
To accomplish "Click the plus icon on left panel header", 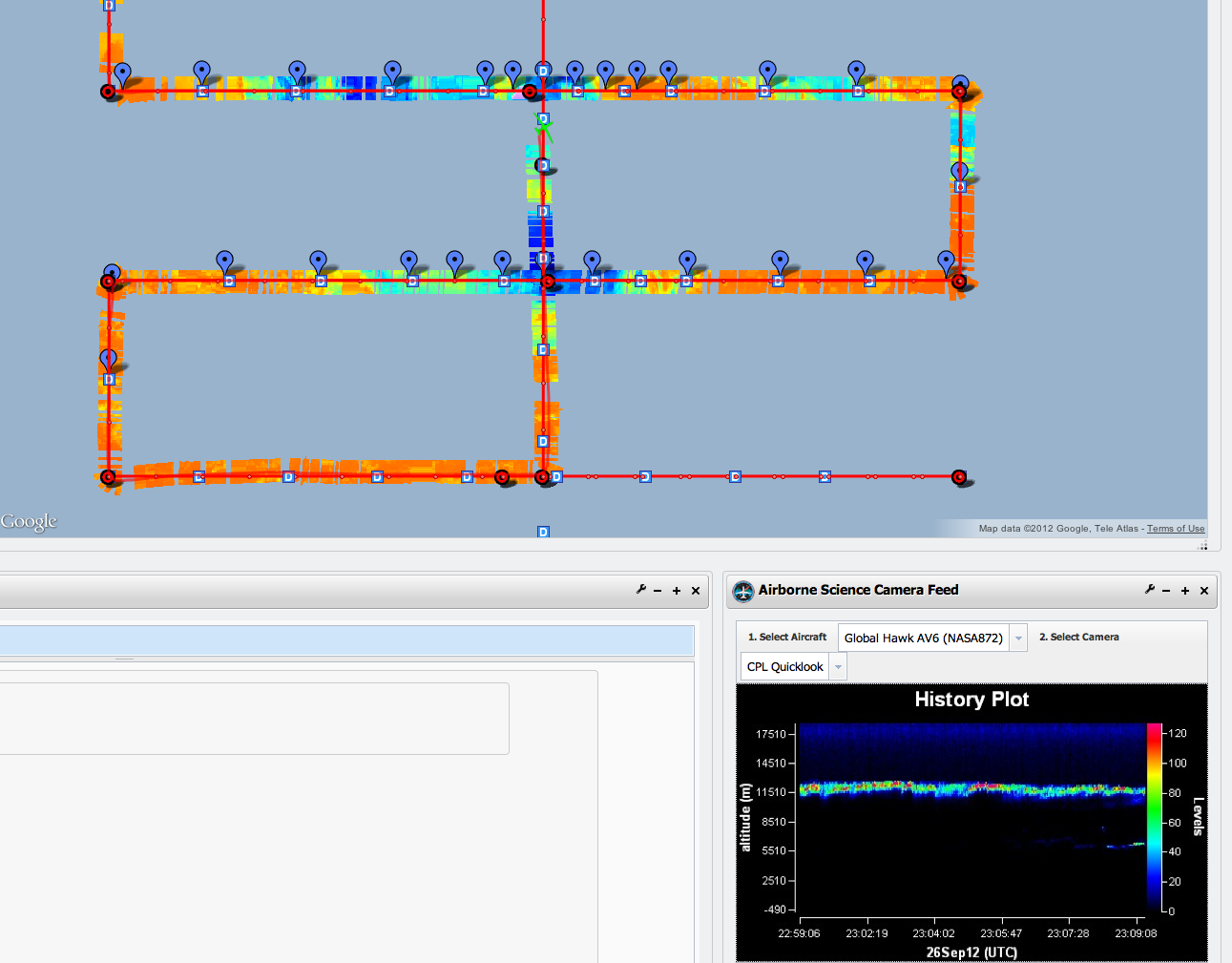I will (677, 591).
